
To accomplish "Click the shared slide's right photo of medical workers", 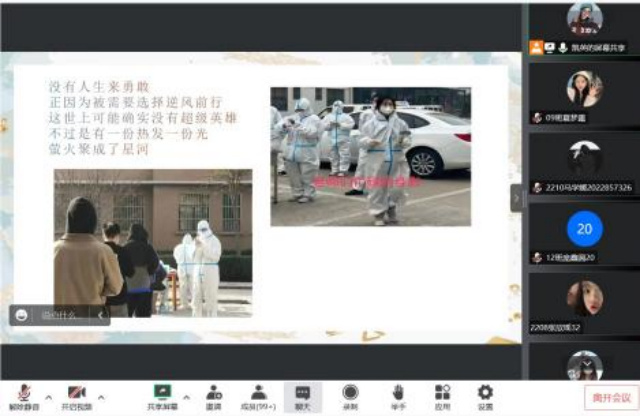I will (x=371, y=156).
